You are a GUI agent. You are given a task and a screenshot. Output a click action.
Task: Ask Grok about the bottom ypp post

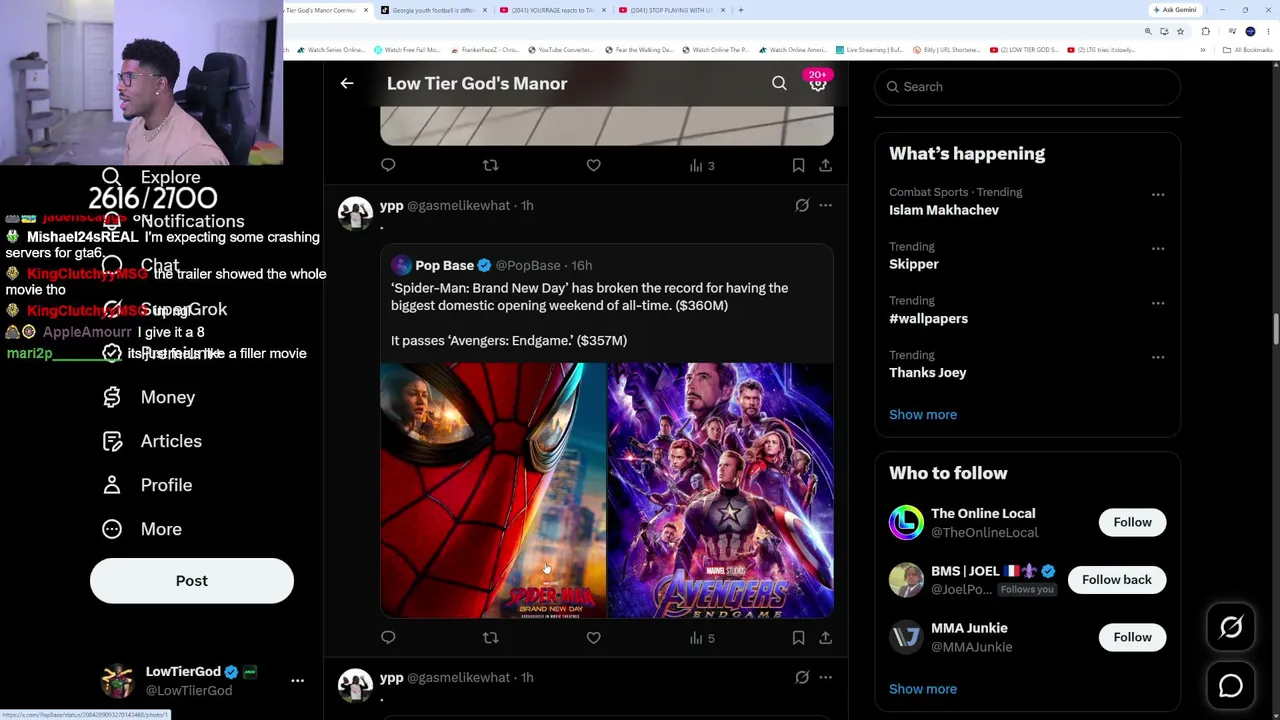[x=802, y=677]
